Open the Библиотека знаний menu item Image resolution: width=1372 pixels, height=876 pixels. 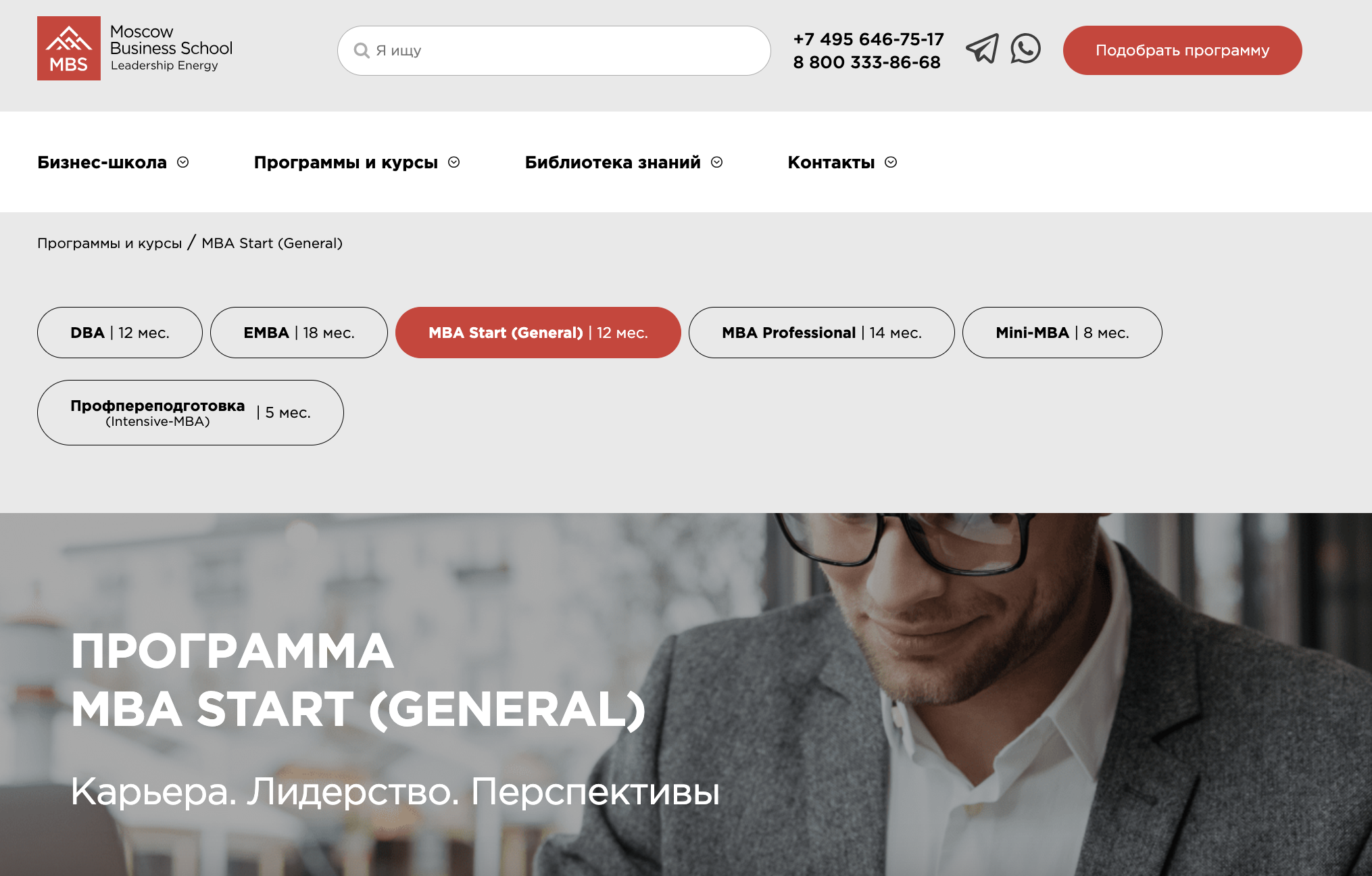[x=613, y=162]
